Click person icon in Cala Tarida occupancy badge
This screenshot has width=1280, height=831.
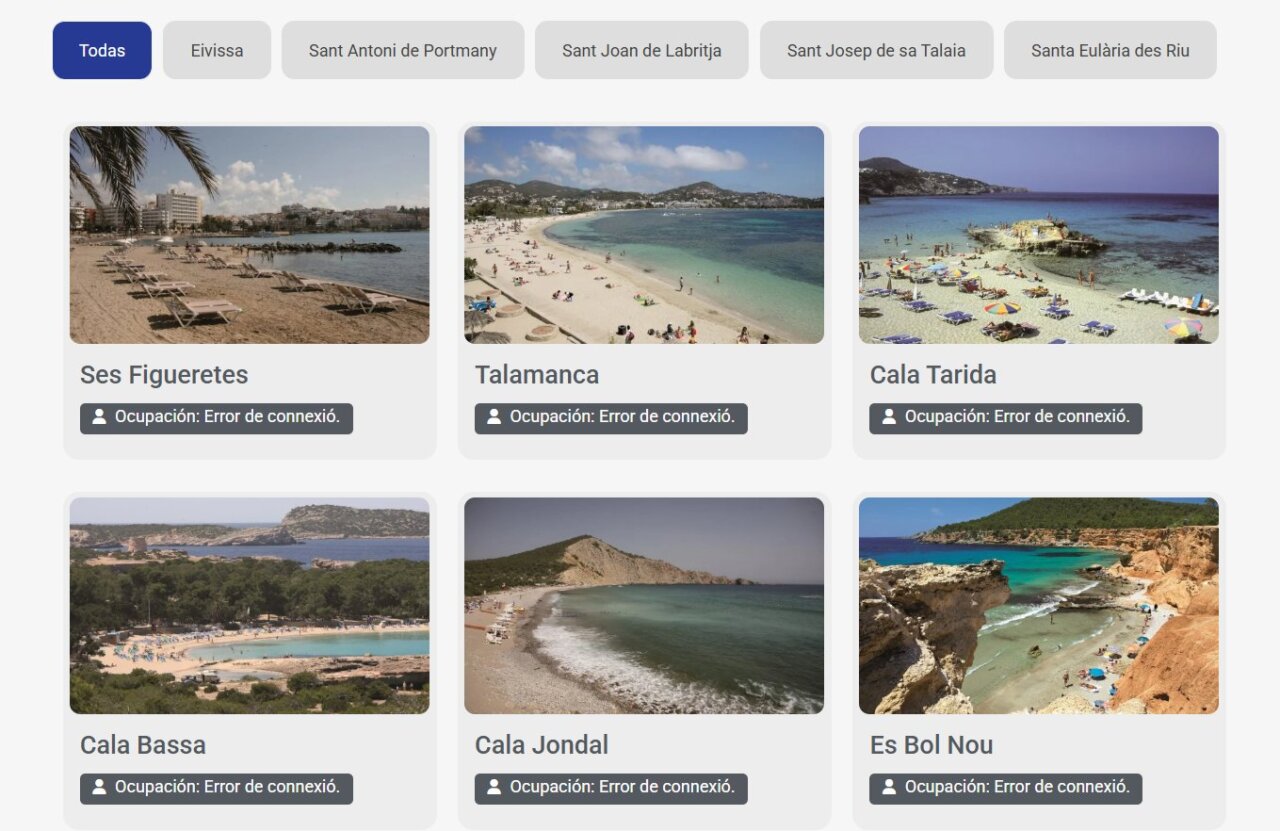coord(889,417)
